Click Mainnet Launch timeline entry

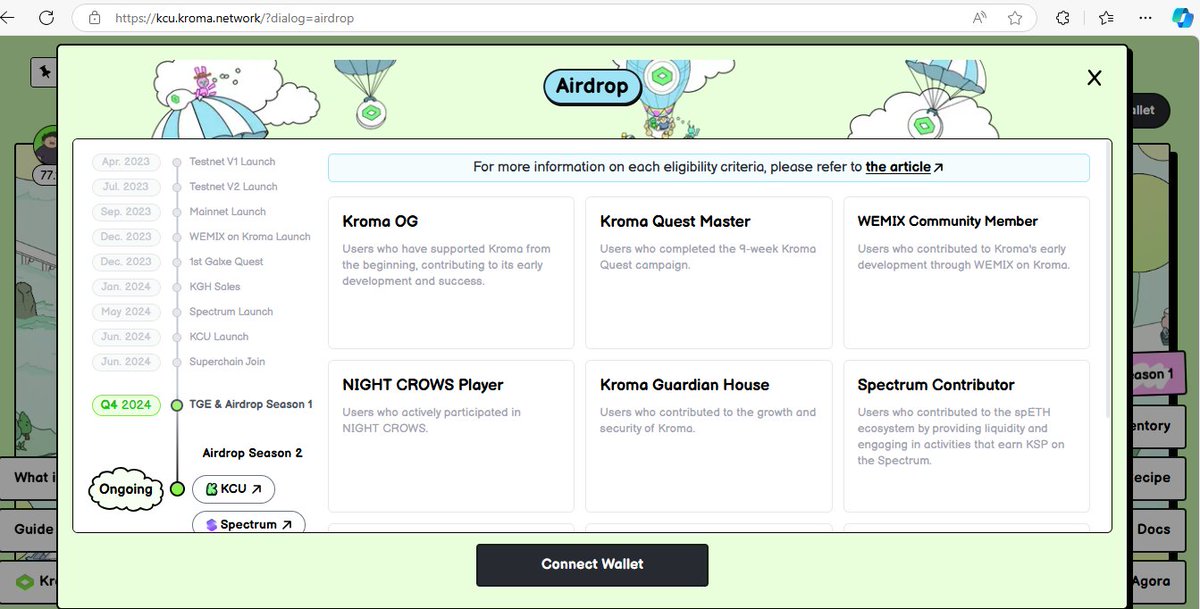click(227, 212)
